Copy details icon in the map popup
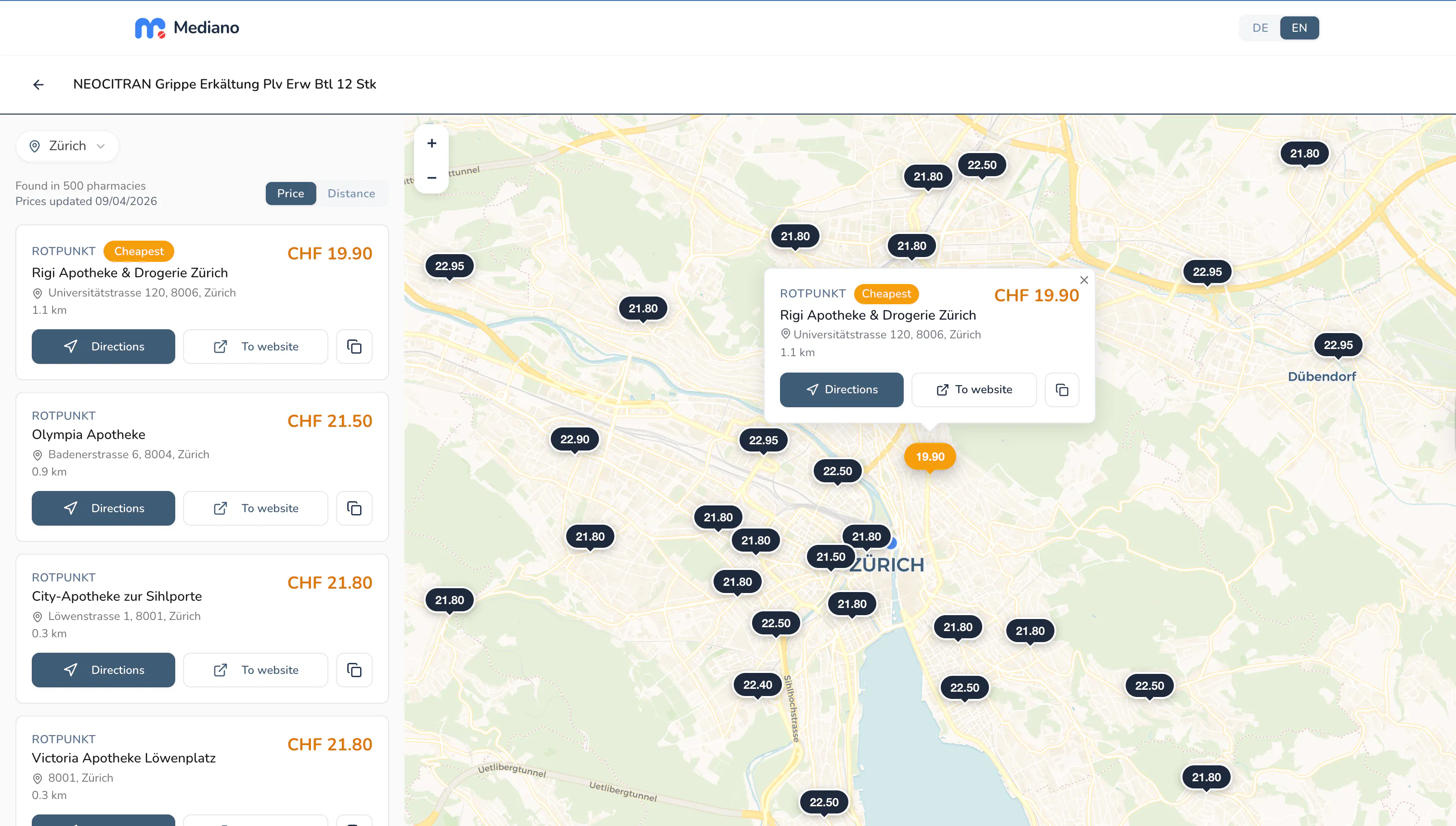This screenshot has height=826, width=1456. [1062, 390]
